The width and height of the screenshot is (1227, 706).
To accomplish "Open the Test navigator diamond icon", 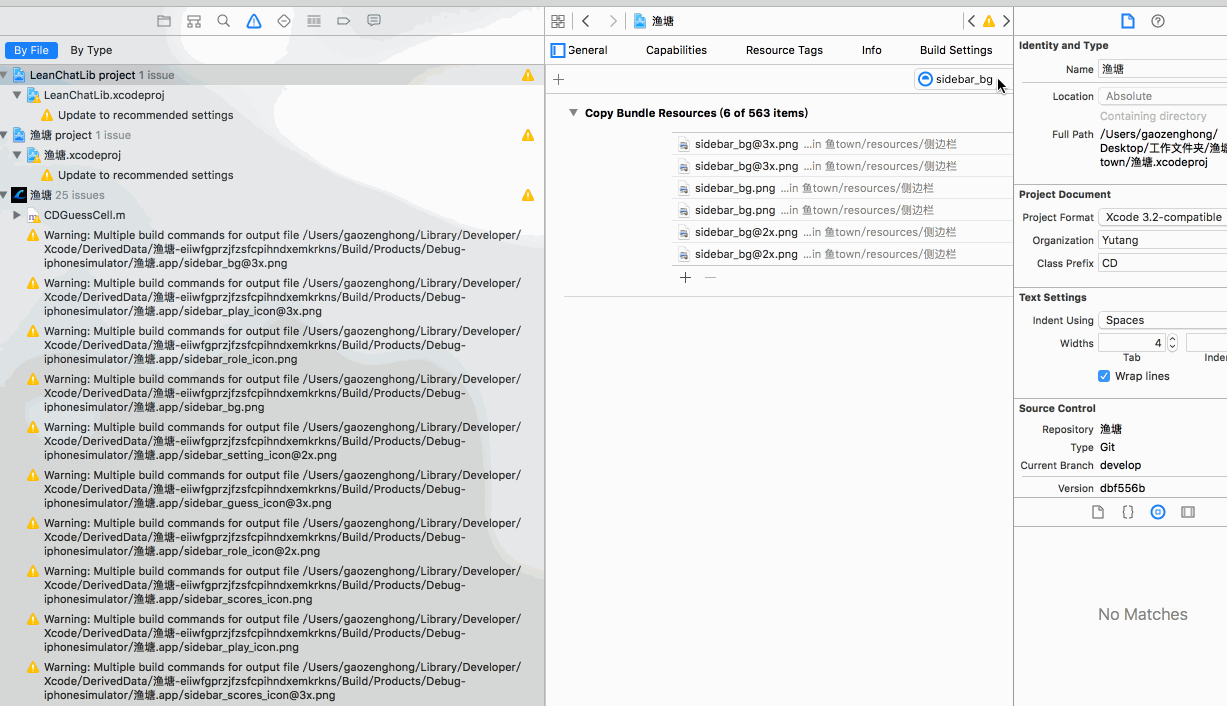I will pyautogui.click(x=284, y=21).
